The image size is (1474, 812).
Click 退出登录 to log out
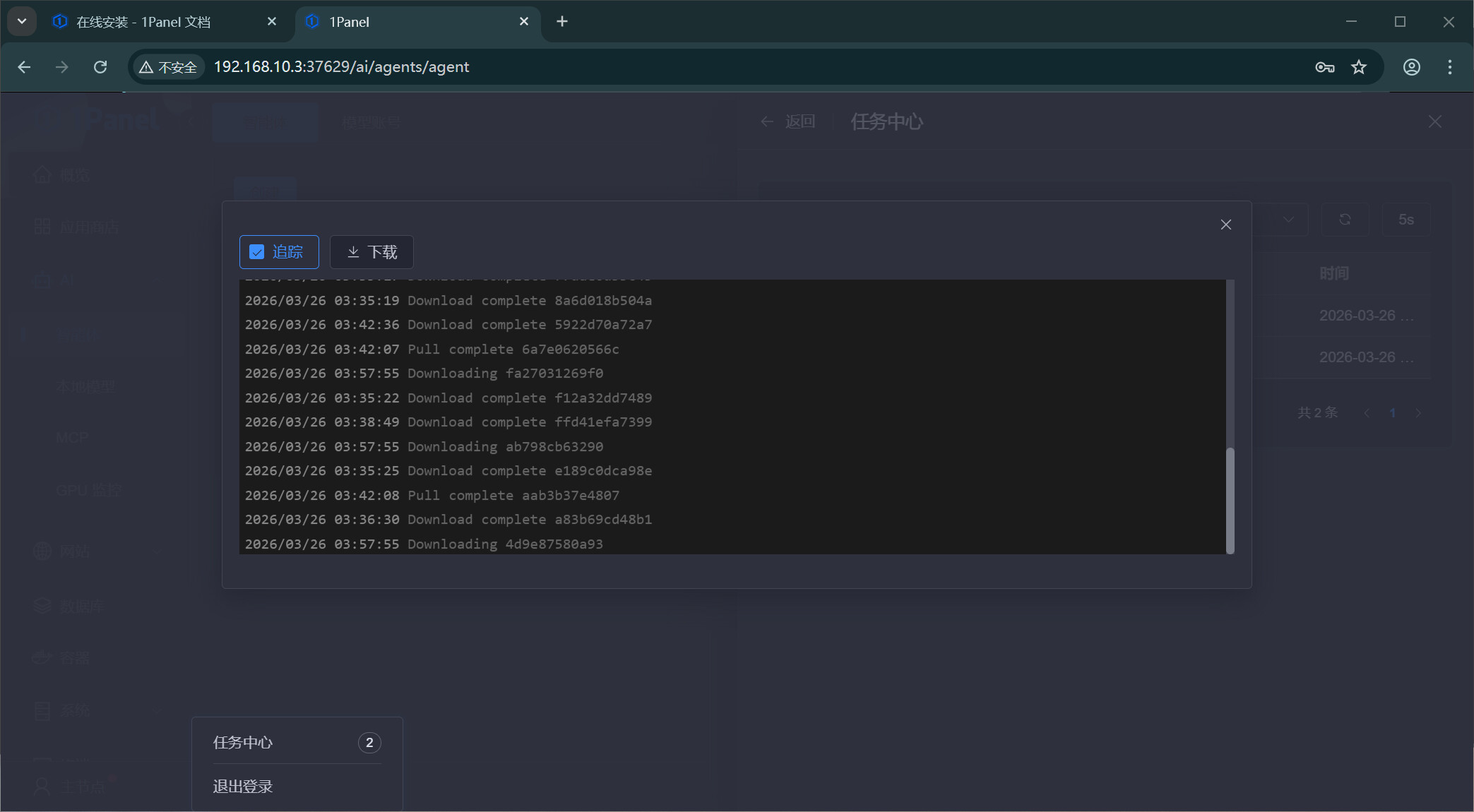tap(243, 786)
